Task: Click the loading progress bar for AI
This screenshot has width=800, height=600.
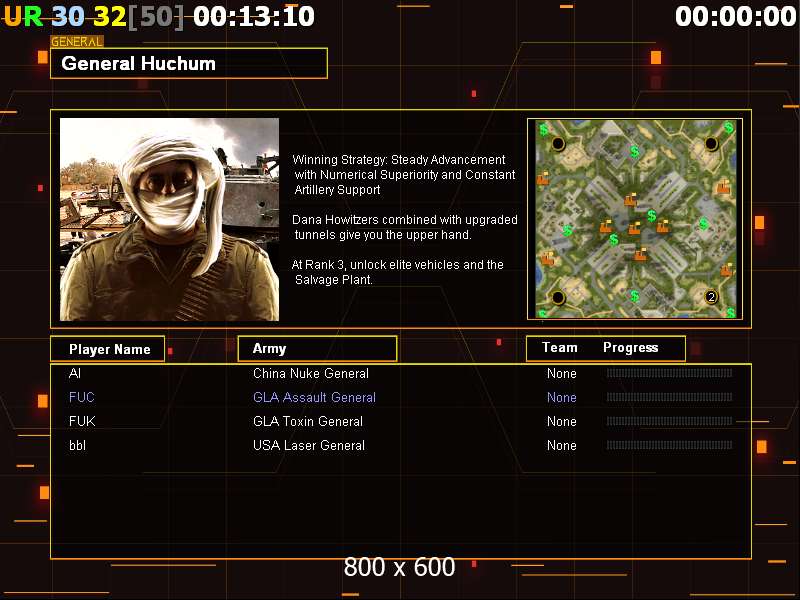Action: point(669,373)
